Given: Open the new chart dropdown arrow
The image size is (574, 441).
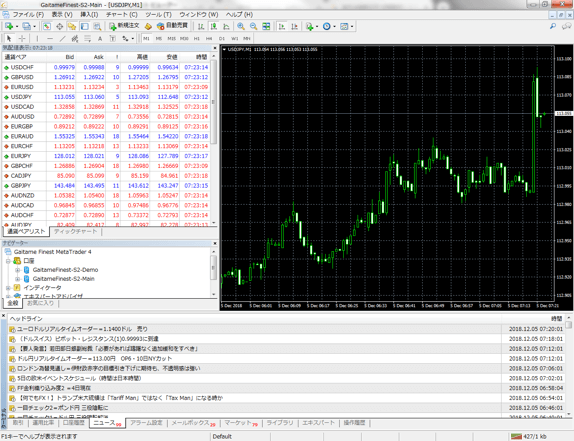Looking at the screenshot, I should [16, 26].
